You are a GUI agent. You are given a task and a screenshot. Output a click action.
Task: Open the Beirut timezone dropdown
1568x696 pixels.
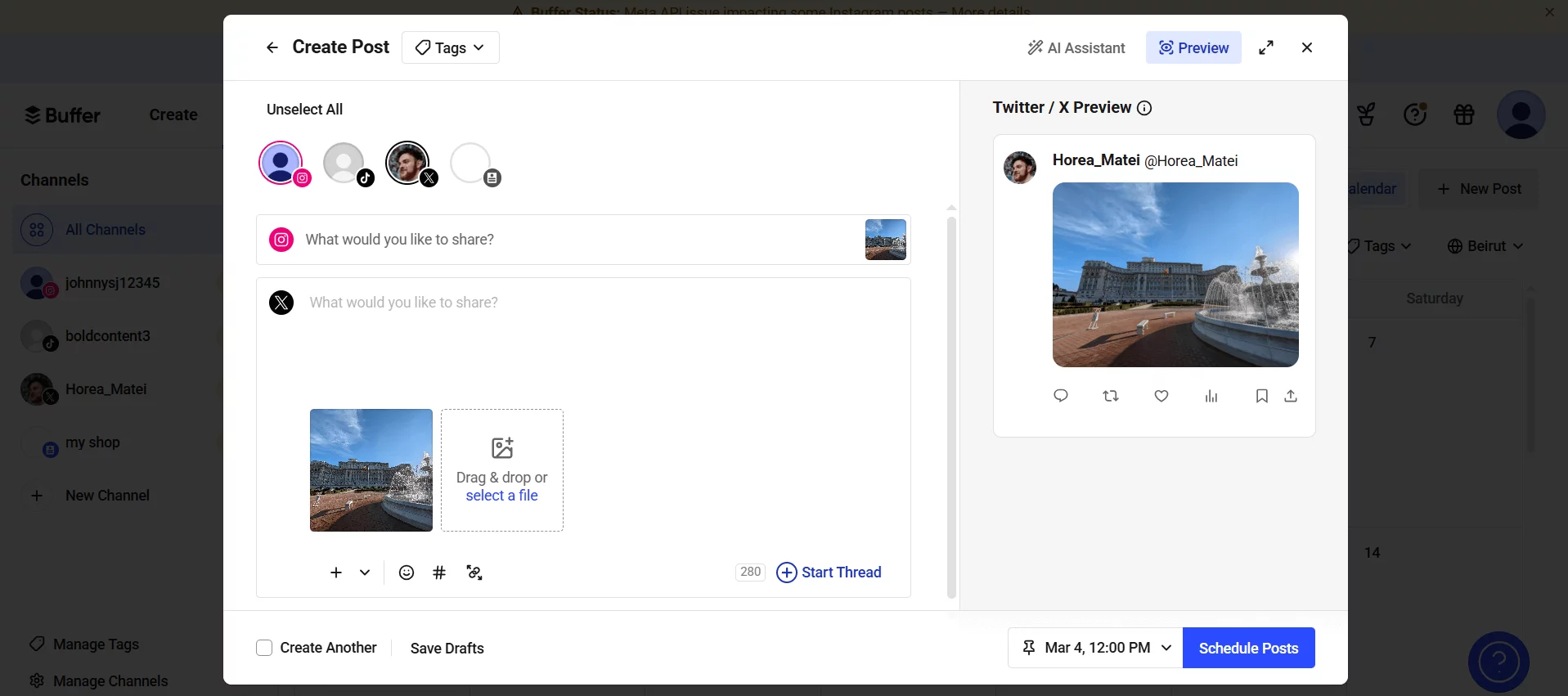[1485, 246]
